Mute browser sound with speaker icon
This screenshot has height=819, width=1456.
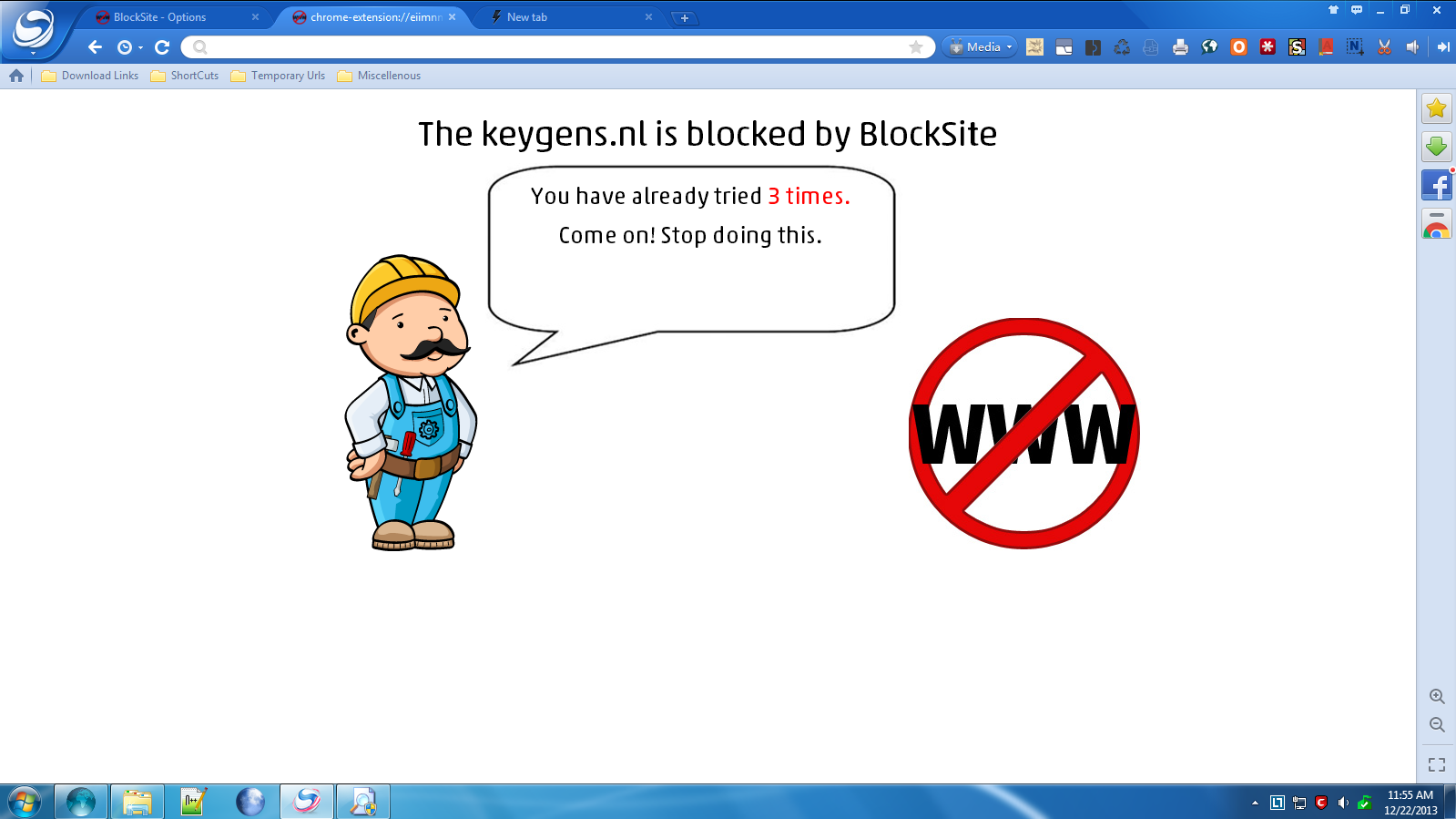1412,46
